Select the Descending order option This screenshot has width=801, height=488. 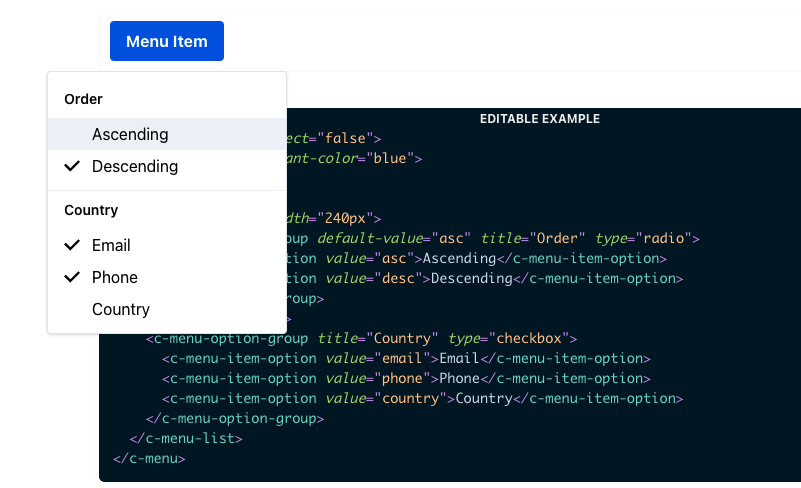(x=167, y=166)
